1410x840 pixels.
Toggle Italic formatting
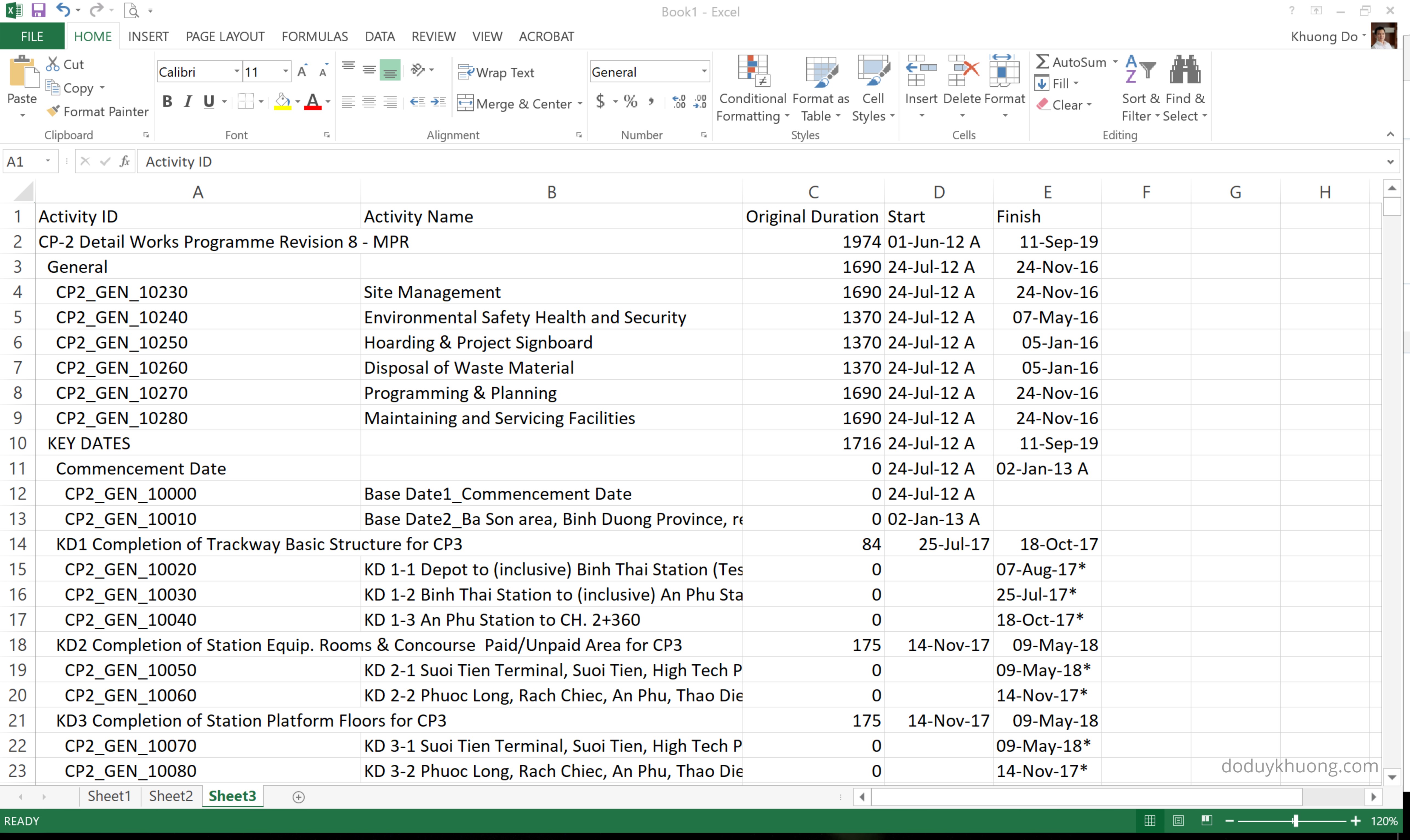188,102
